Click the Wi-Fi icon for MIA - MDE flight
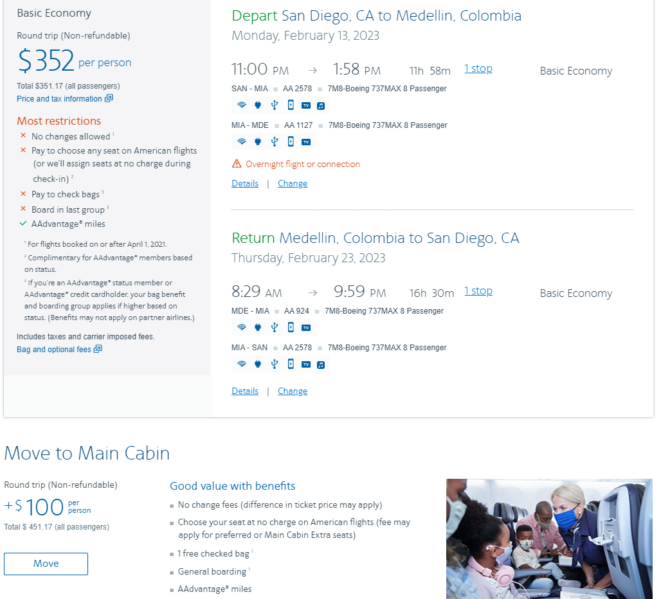 point(241,141)
